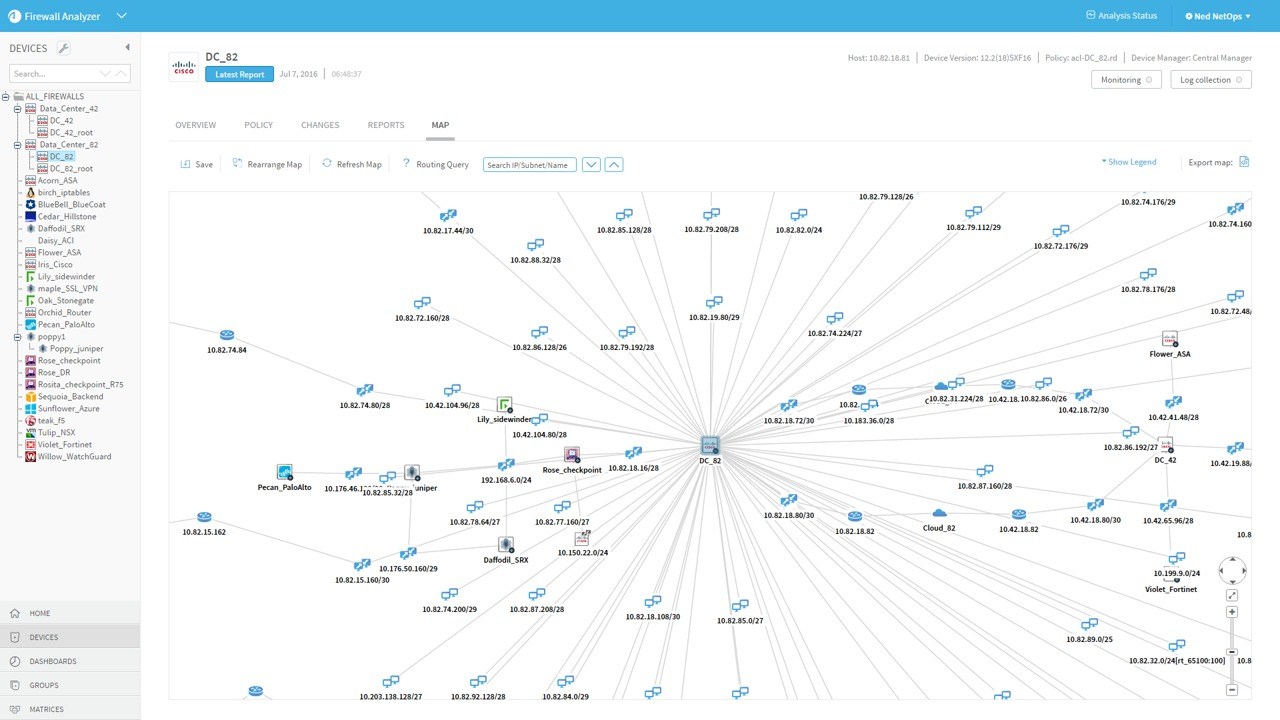Collapse the ALL_FIREWALLS tree node

[x=5, y=96]
